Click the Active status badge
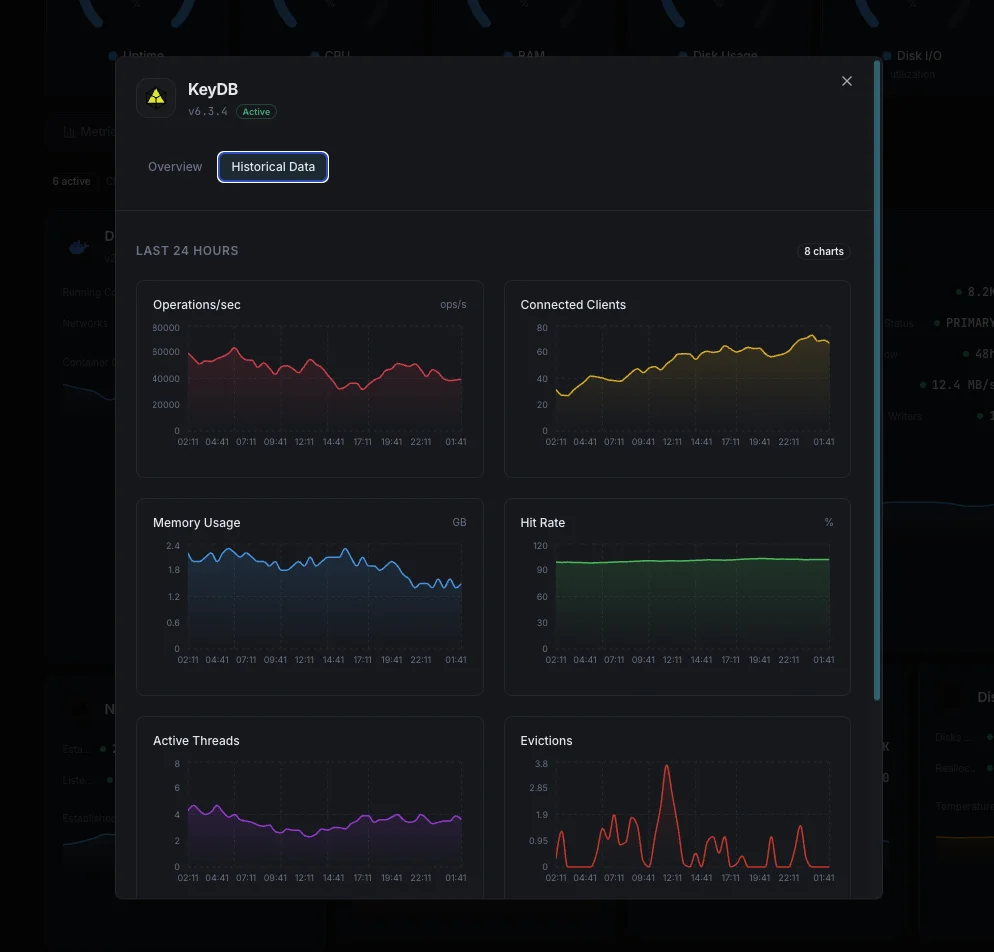 pos(256,112)
